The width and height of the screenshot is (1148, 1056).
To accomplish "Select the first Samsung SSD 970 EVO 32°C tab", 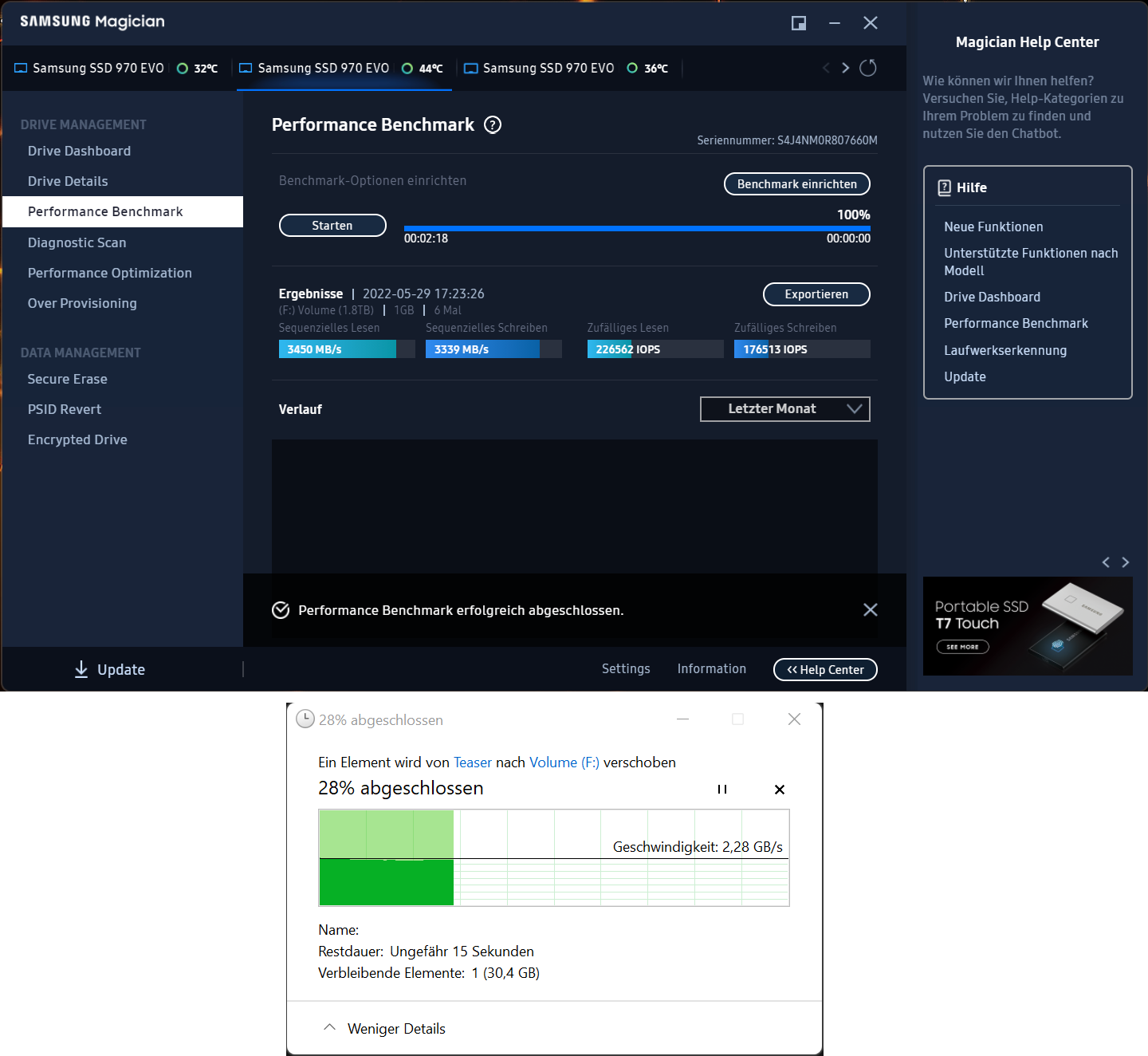I will (x=116, y=68).
